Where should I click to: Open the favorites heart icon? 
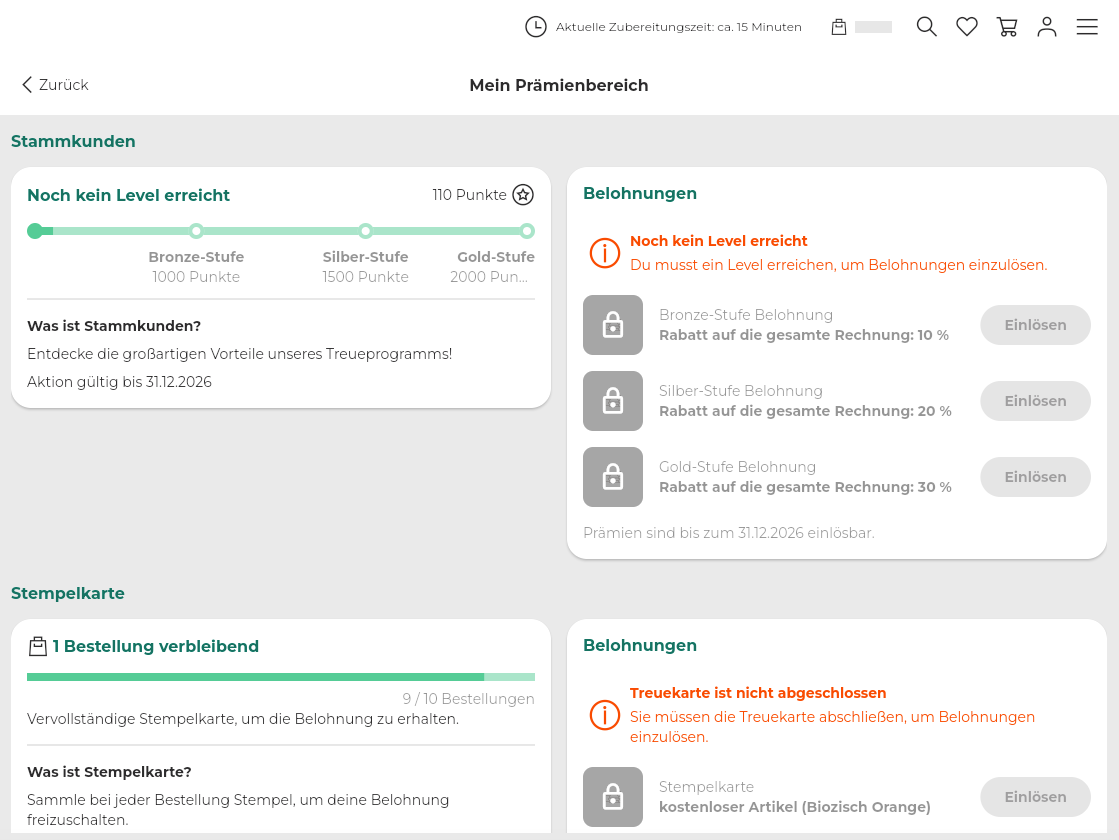(x=967, y=27)
